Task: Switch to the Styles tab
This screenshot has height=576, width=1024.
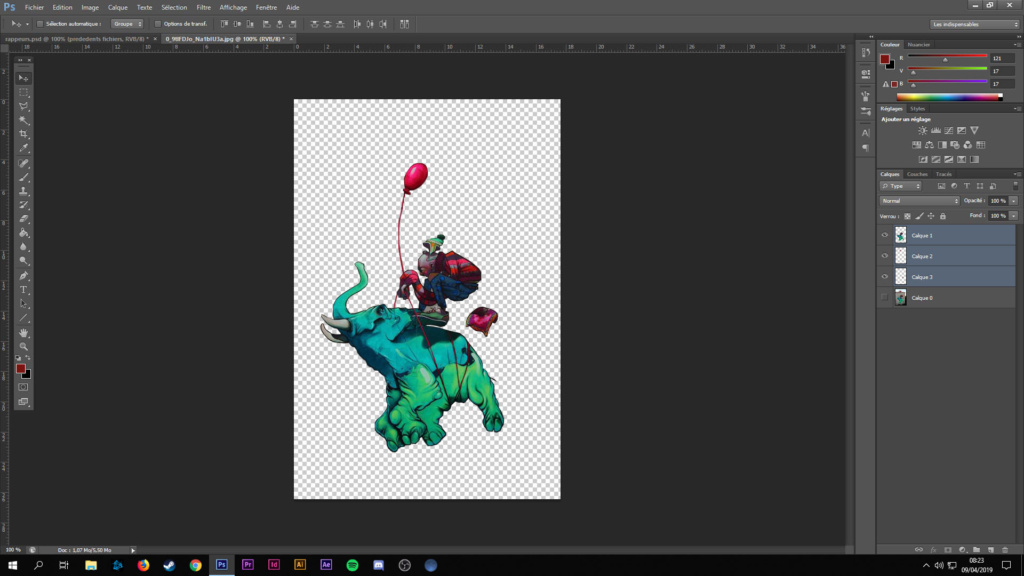Action: click(918, 109)
